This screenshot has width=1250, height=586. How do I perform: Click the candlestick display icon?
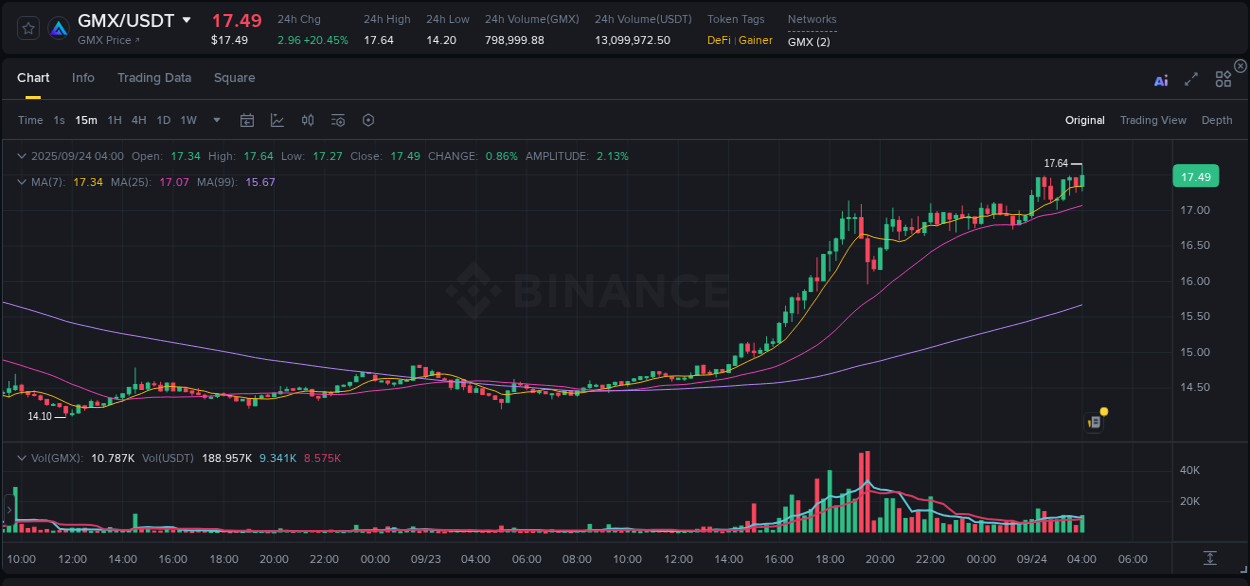pyautogui.click(x=307, y=120)
